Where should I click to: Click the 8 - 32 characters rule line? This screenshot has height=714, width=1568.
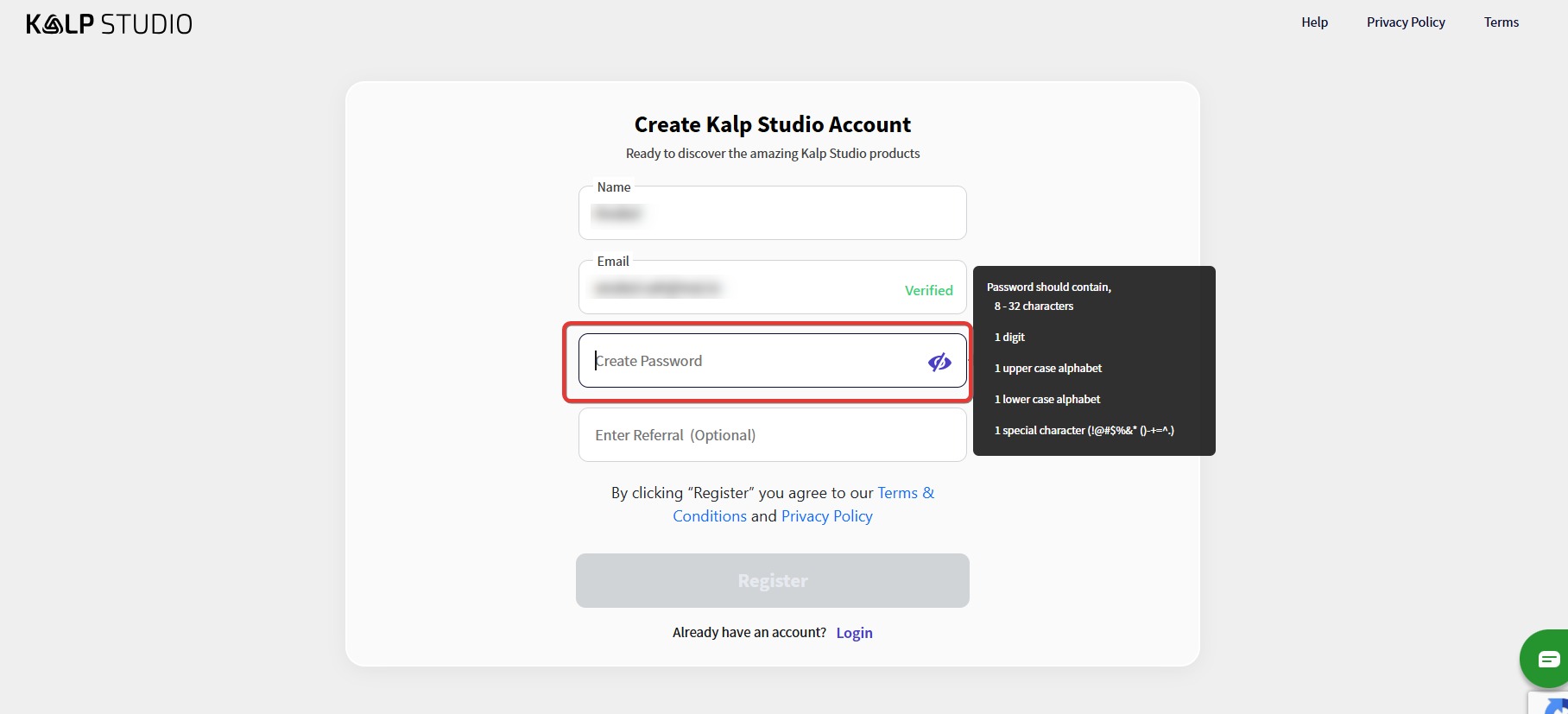point(1034,306)
